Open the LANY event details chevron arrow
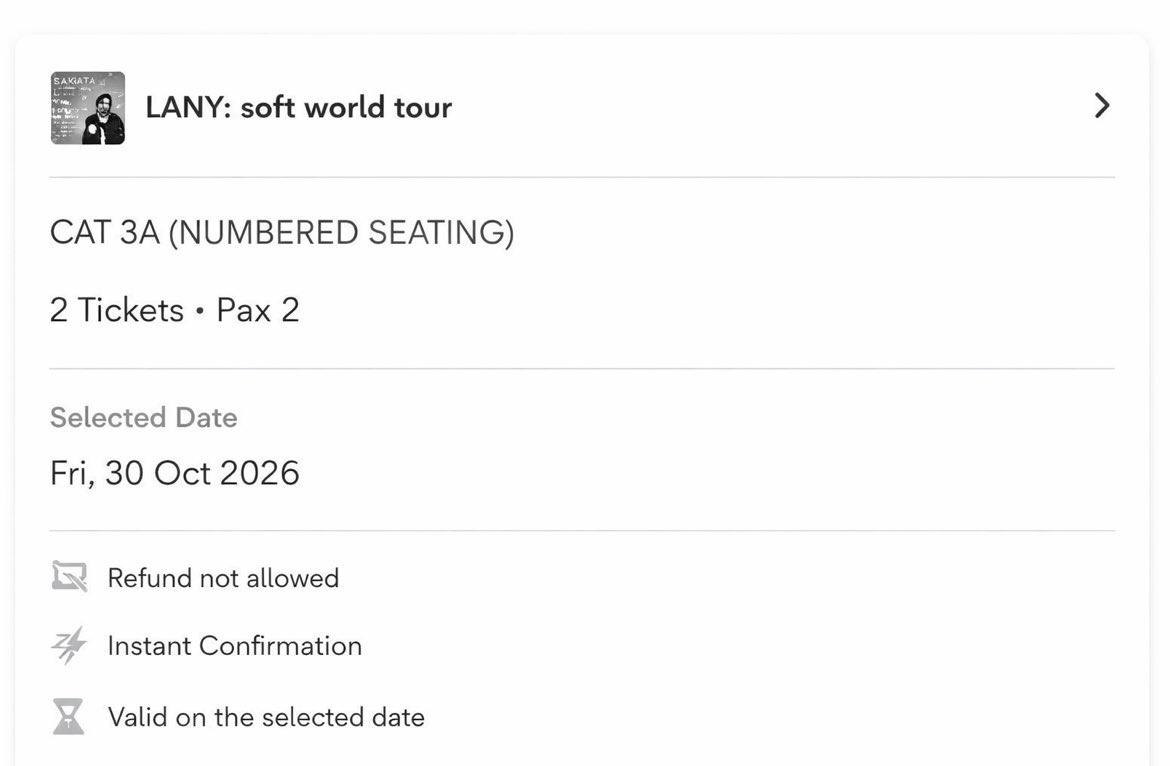The height and width of the screenshot is (766, 1170). point(1102,106)
